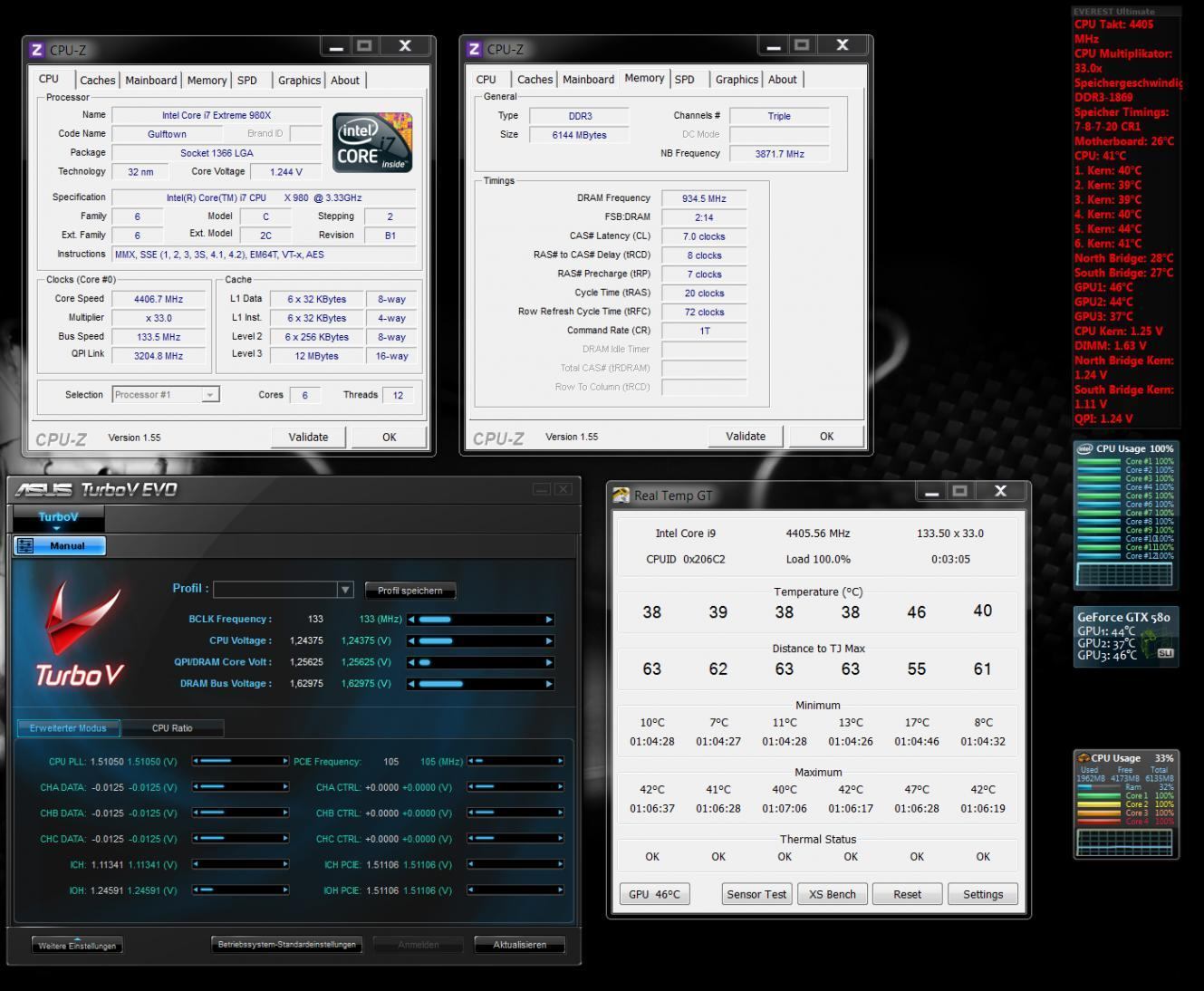Click the Intel Core i7 inside logo
The image size is (1204, 991).
pos(372,142)
